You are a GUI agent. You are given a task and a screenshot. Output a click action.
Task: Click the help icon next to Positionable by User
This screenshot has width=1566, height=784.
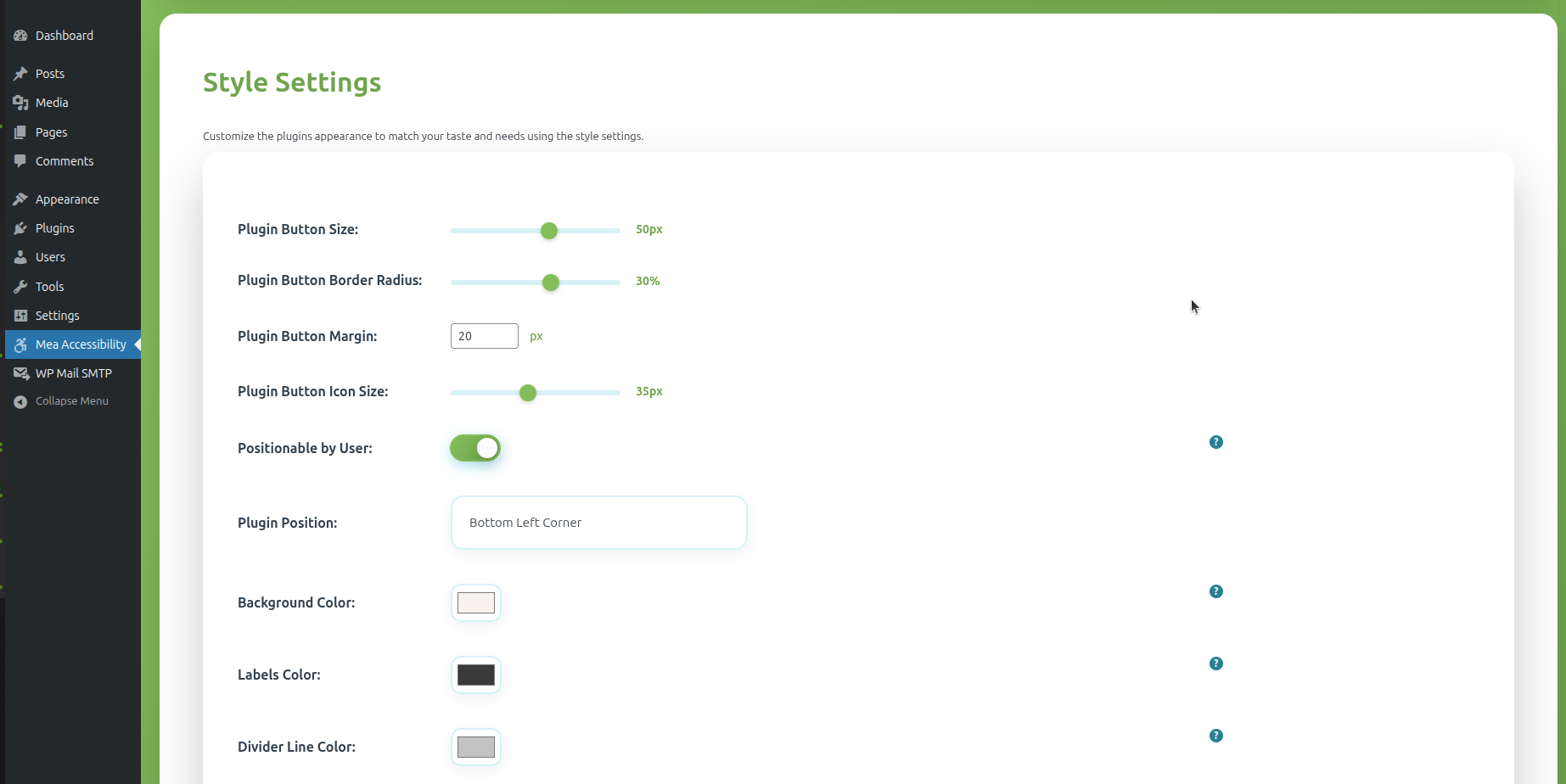coord(1215,442)
